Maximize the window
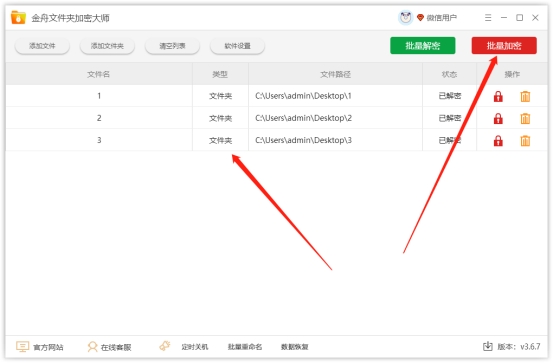The width and height of the screenshot is (553, 364). [x=519, y=18]
